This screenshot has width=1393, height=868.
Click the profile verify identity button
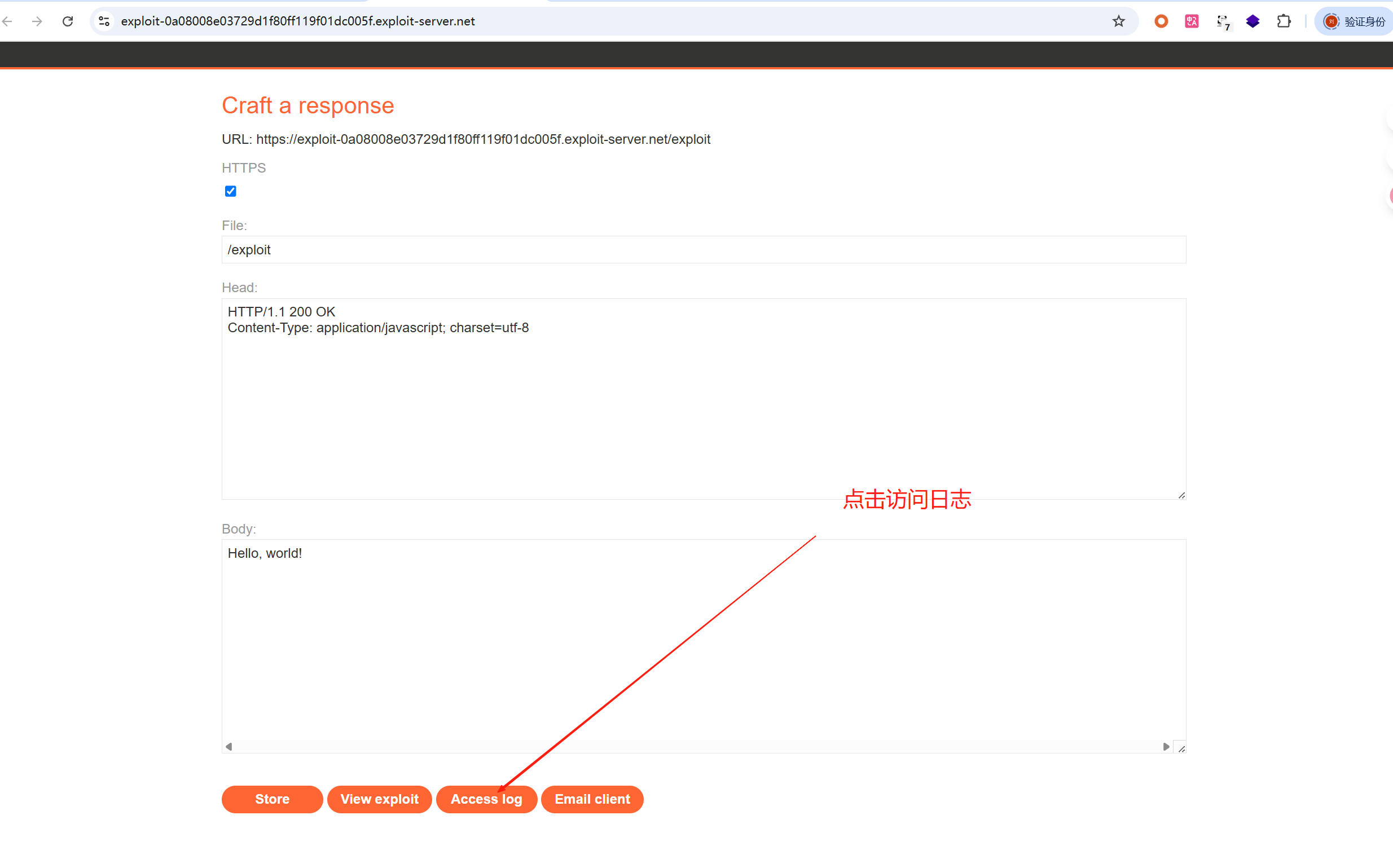[1355, 21]
